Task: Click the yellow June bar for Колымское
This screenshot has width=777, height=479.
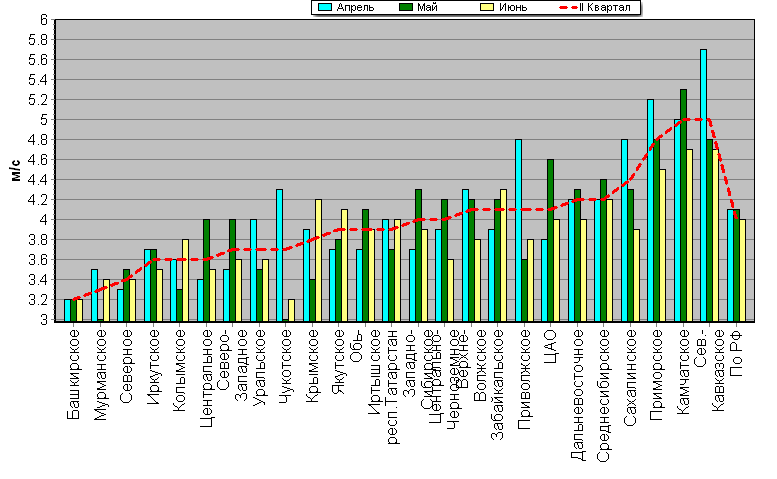Action: tap(185, 280)
